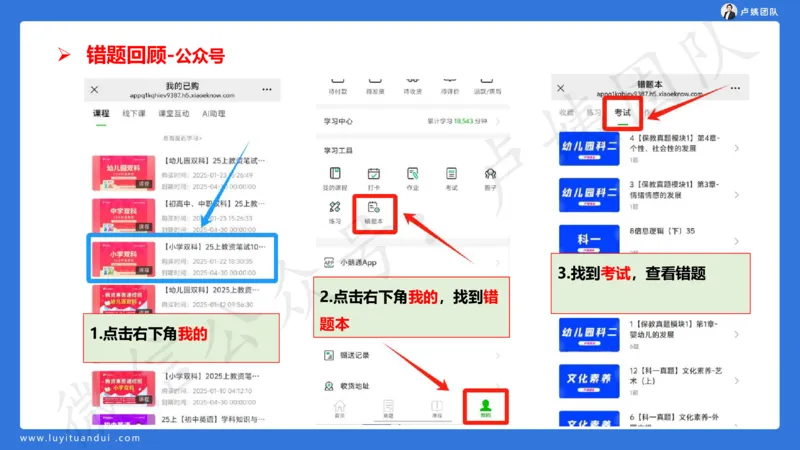Image resolution: width=800 pixels, height=450 pixels.
Task: Switch to the 线下课 tab
Action: pyautogui.click(x=134, y=113)
